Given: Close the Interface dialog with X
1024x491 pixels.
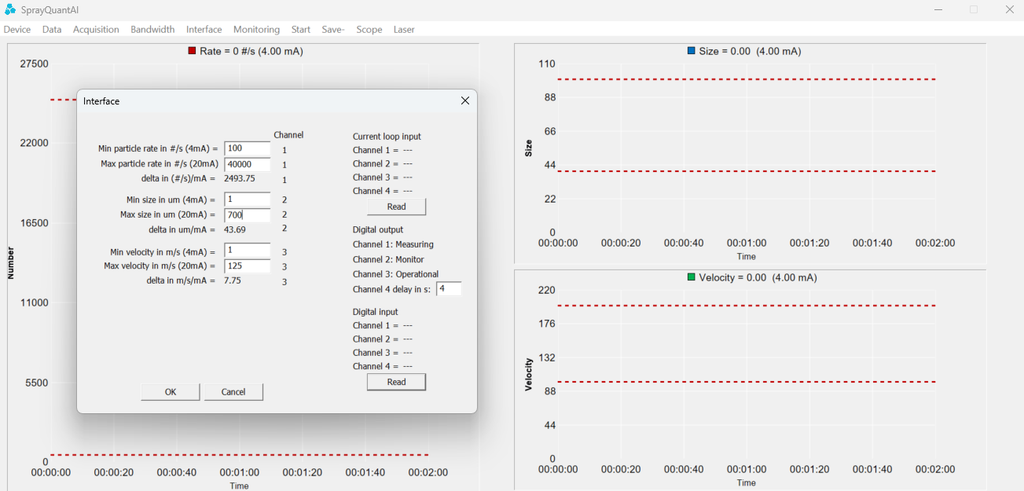Looking at the screenshot, I should (465, 101).
